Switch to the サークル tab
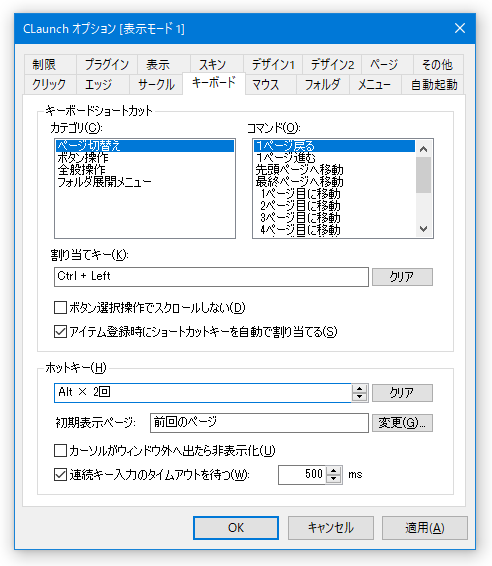 click(x=156, y=84)
